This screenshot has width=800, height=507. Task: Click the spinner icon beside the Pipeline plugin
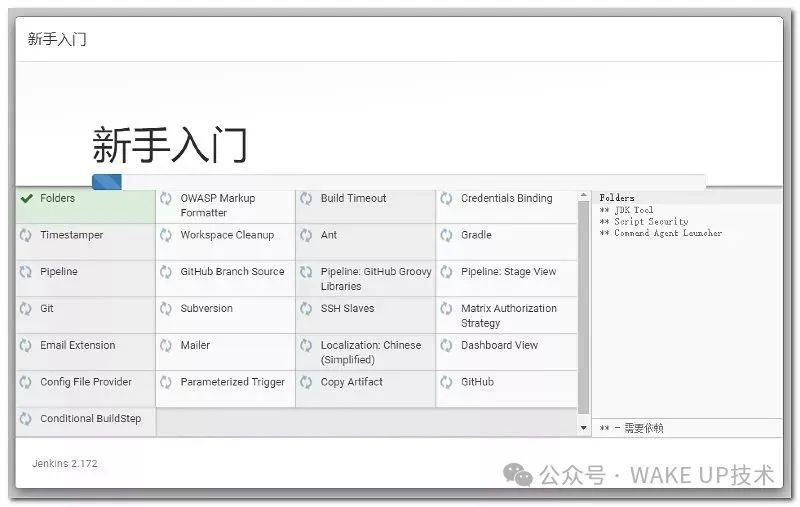click(26, 272)
